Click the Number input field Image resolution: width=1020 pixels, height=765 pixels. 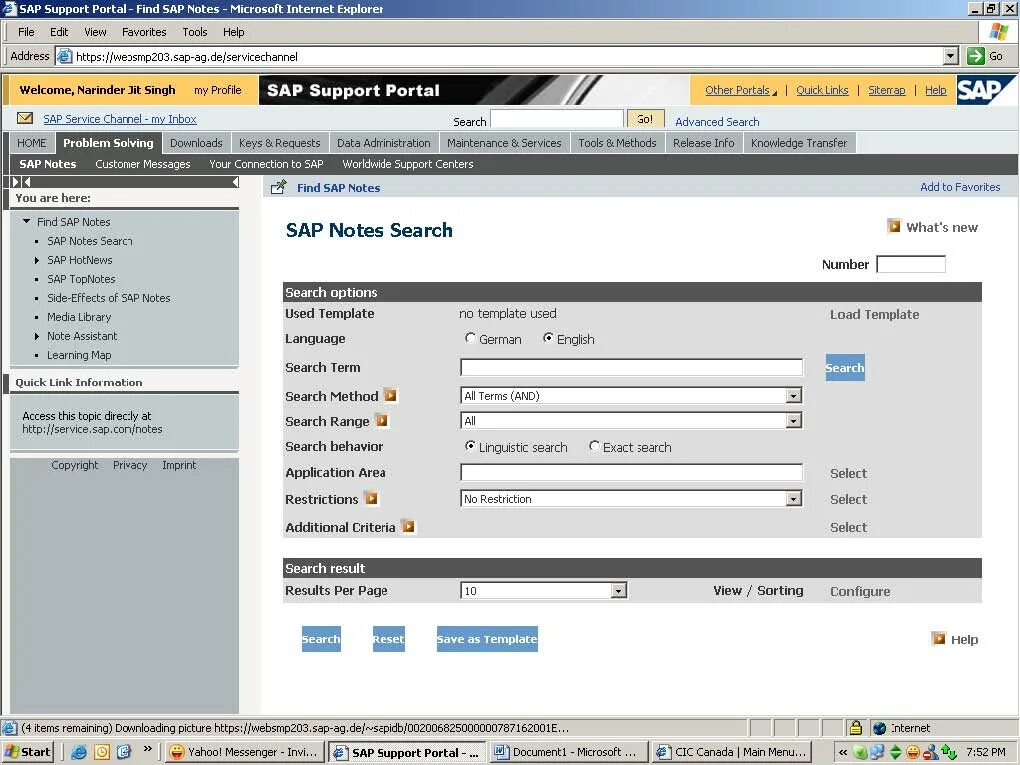pyautogui.click(x=911, y=264)
